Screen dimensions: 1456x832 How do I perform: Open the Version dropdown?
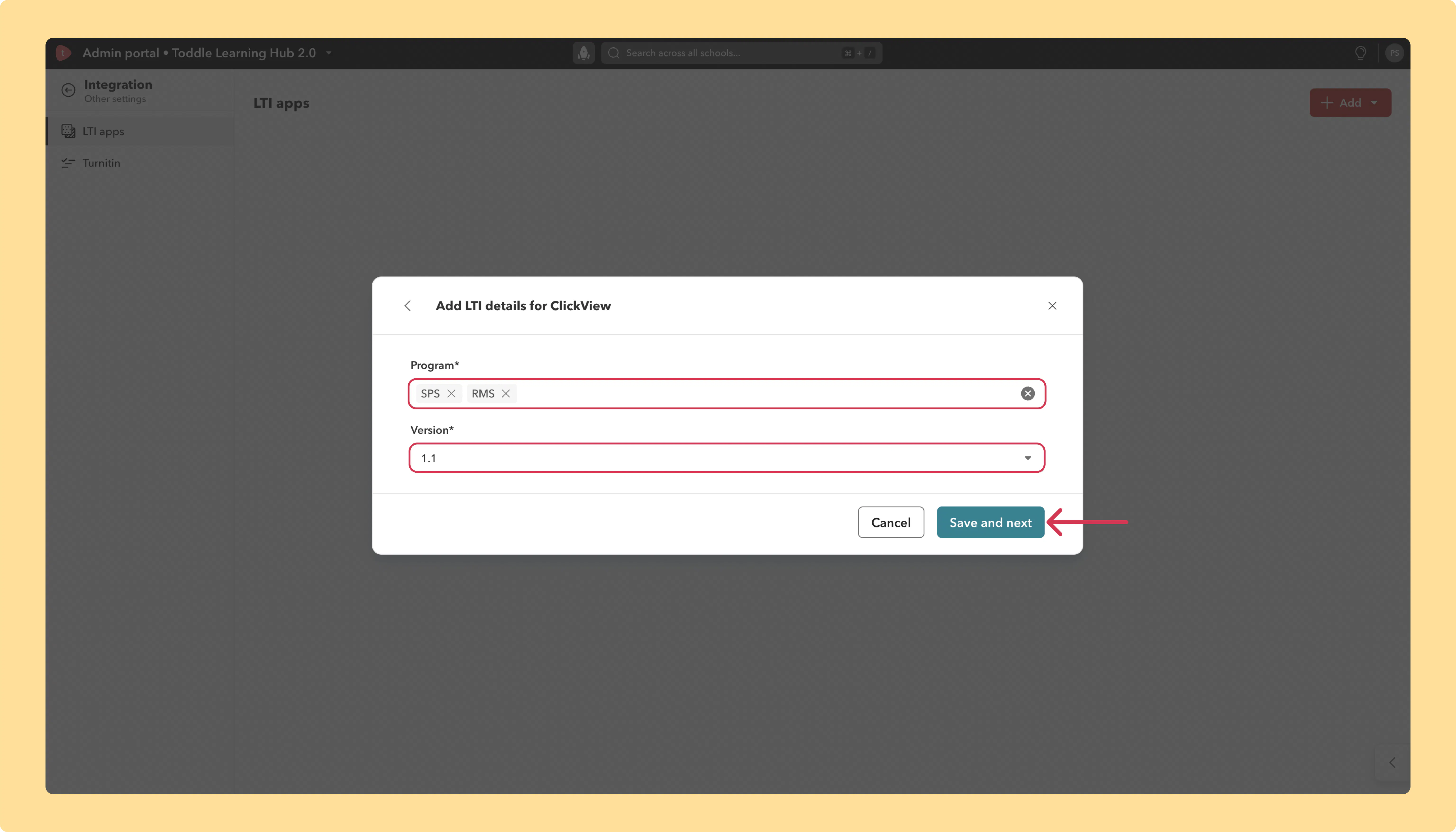coord(727,458)
